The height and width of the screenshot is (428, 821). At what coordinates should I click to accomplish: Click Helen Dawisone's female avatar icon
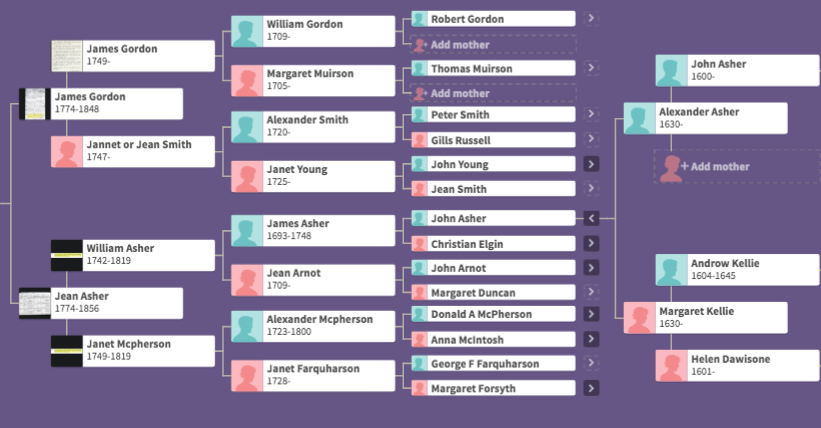tap(672, 366)
